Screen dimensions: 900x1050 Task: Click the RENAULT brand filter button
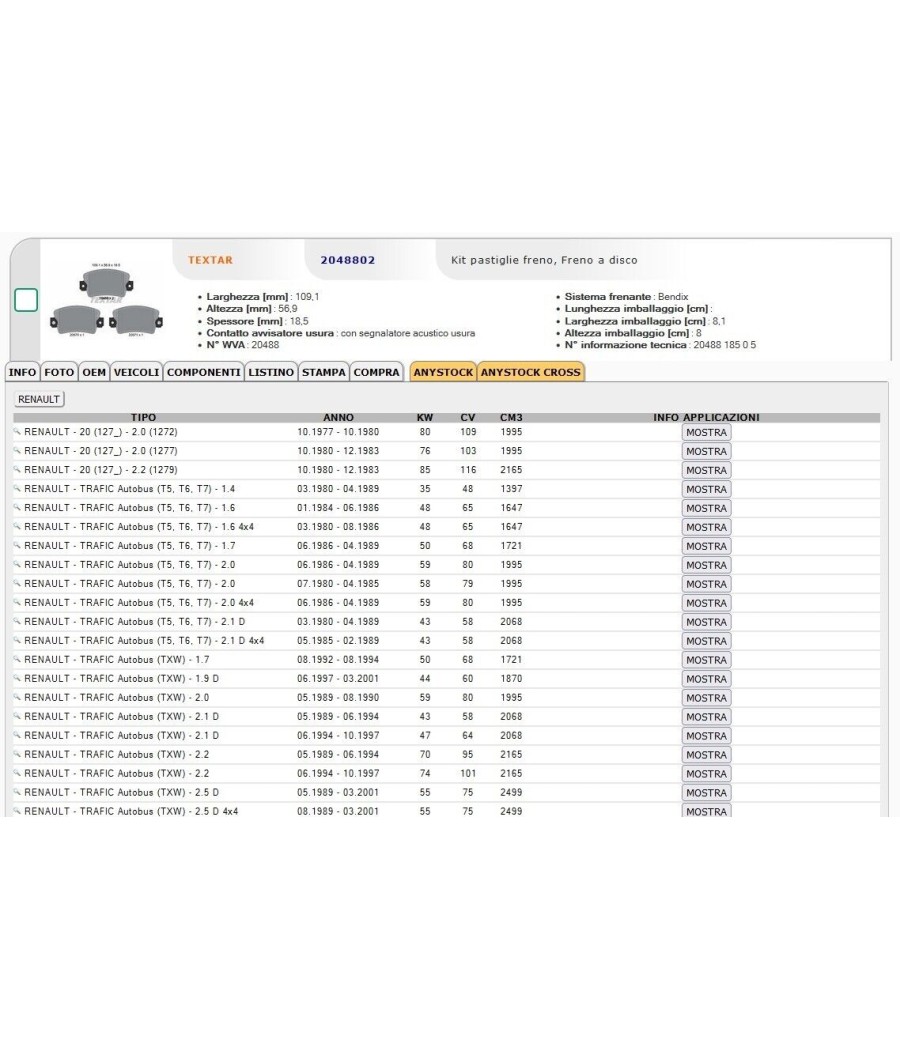(39, 399)
